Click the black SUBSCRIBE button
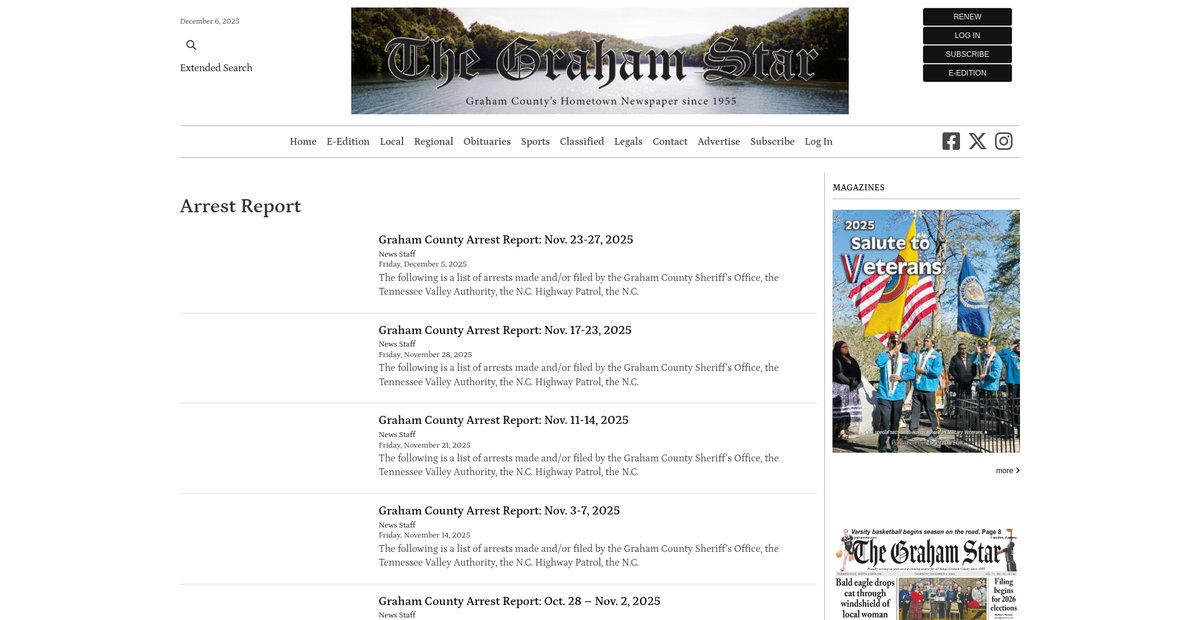This screenshot has width=1200, height=620. pos(967,54)
